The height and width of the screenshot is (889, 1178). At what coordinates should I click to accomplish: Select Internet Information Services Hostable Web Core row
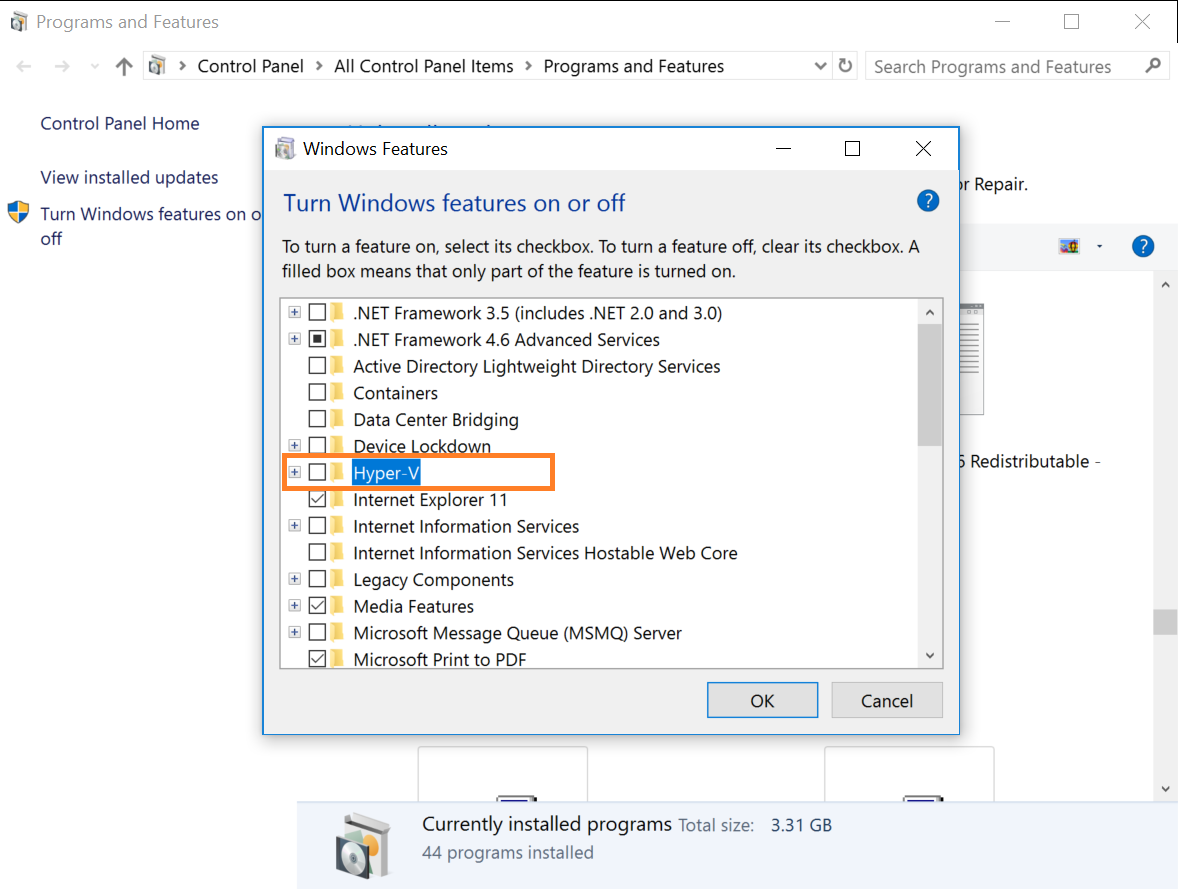545,553
